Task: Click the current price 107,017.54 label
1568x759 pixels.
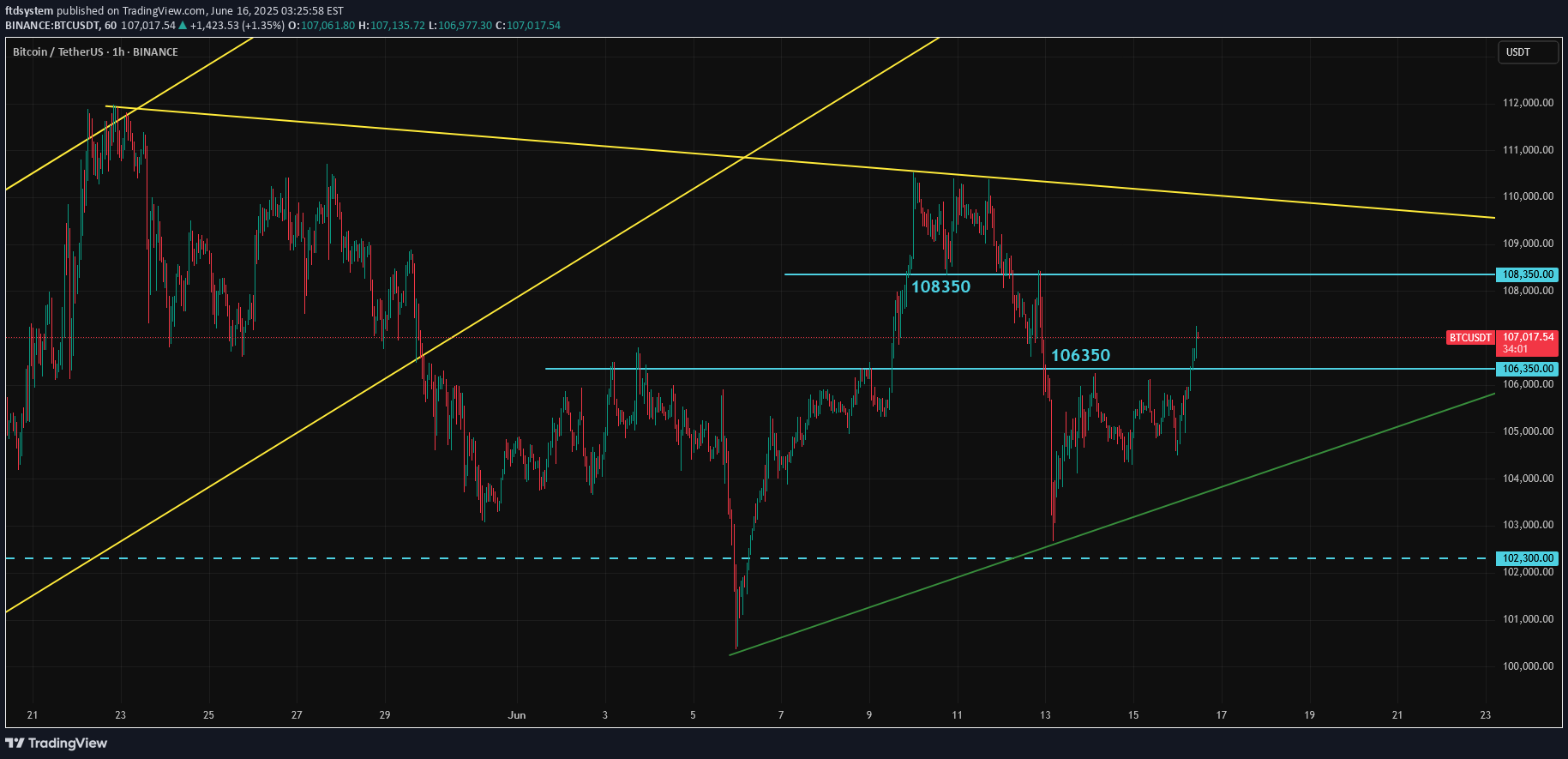Action: pyautogui.click(x=1528, y=337)
